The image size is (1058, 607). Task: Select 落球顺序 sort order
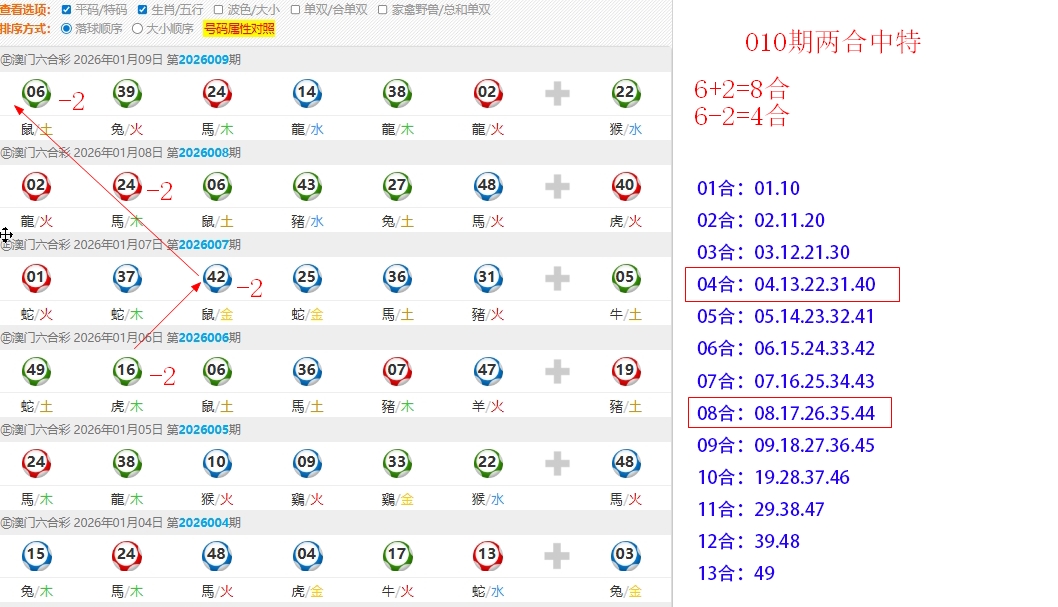67,29
